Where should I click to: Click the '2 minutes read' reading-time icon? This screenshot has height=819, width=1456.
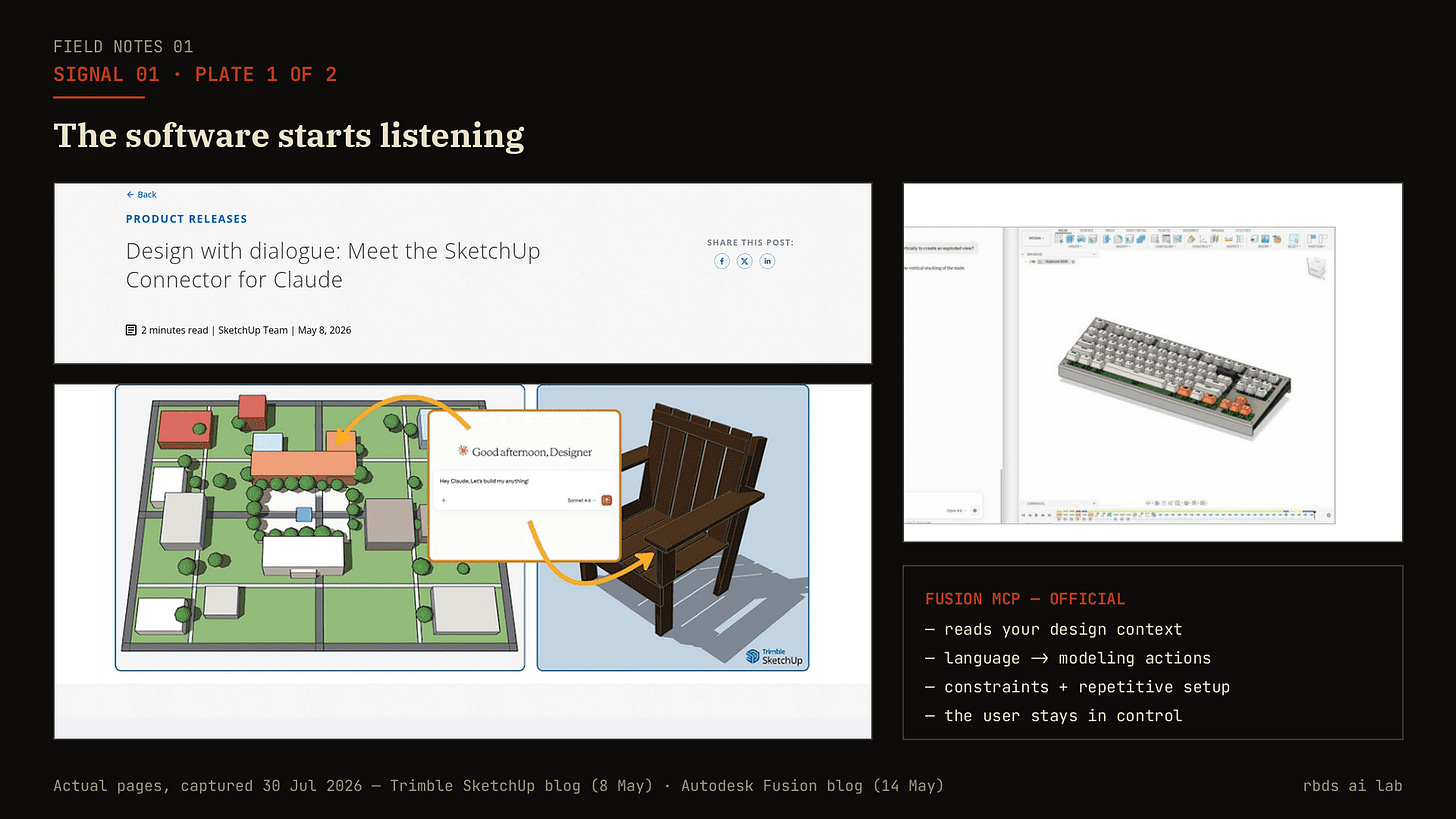[131, 330]
